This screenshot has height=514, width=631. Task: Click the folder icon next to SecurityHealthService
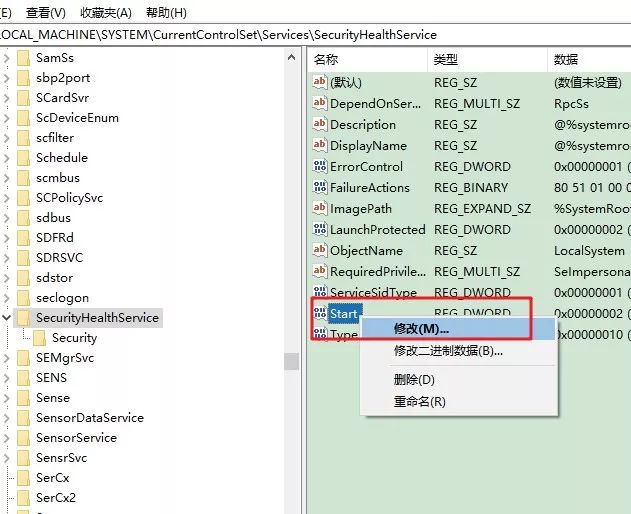tap(23, 318)
